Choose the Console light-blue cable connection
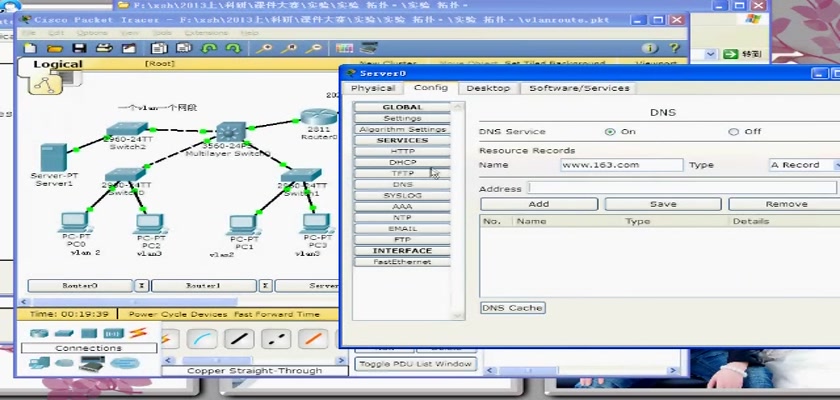840x400 pixels. pyautogui.click(x=202, y=339)
